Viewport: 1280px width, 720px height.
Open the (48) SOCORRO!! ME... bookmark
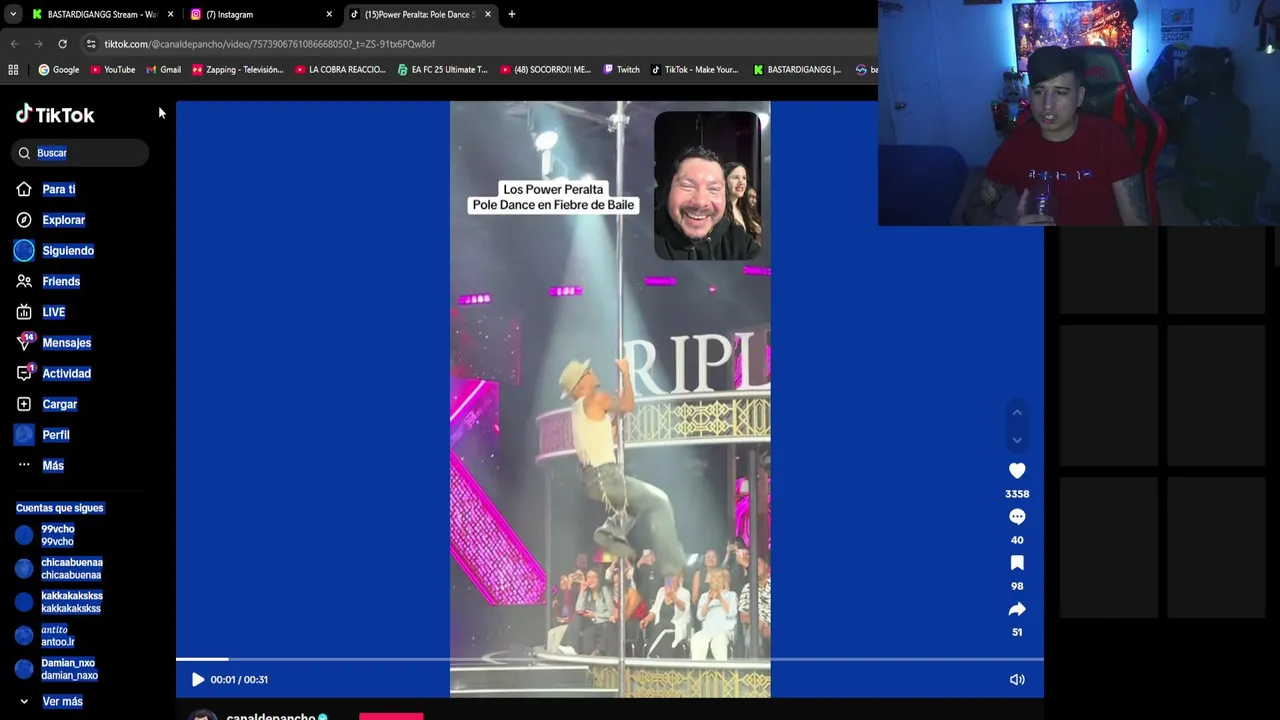pos(545,70)
